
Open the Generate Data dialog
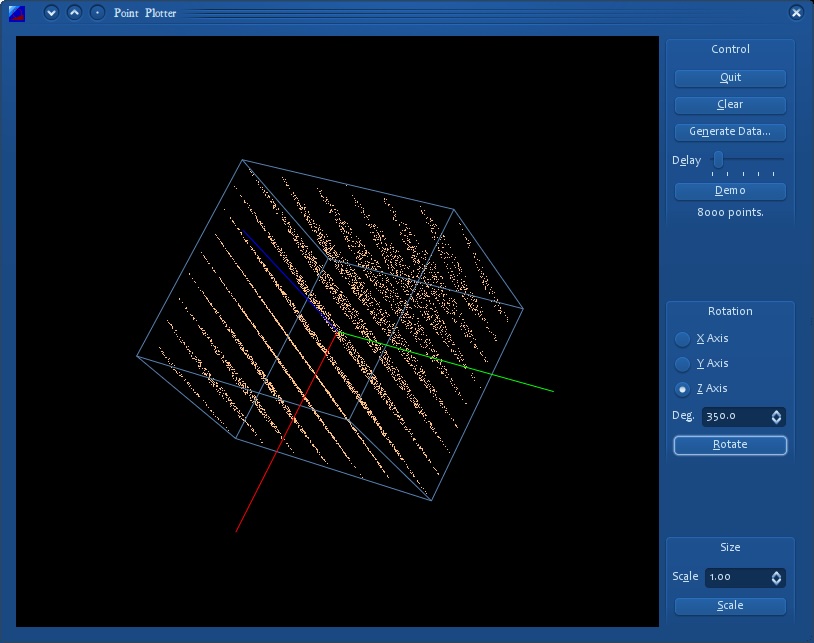coord(730,132)
